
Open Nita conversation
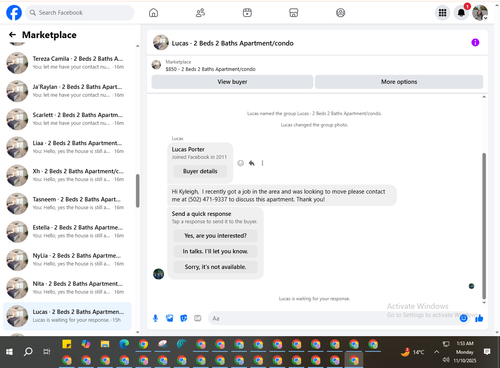pos(67,288)
